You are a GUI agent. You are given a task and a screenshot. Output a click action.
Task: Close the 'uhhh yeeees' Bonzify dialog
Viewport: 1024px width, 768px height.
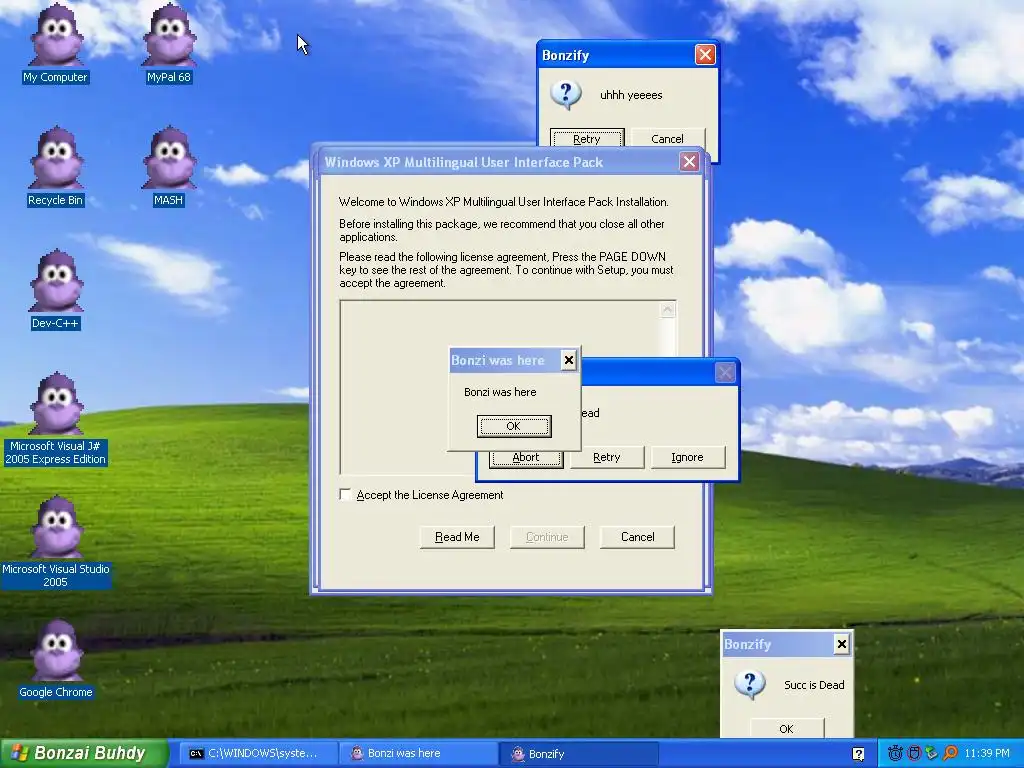[705, 55]
